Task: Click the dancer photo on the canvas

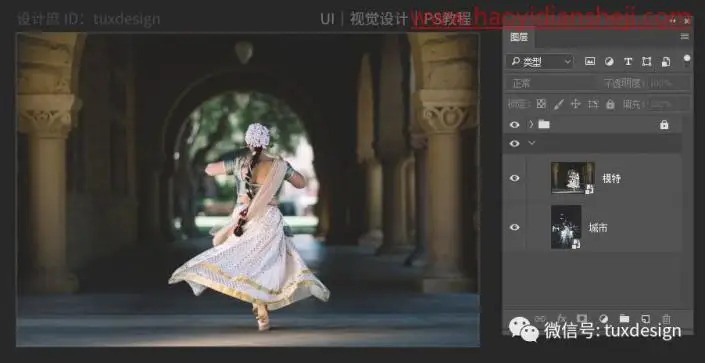Action: click(x=248, y=189)
